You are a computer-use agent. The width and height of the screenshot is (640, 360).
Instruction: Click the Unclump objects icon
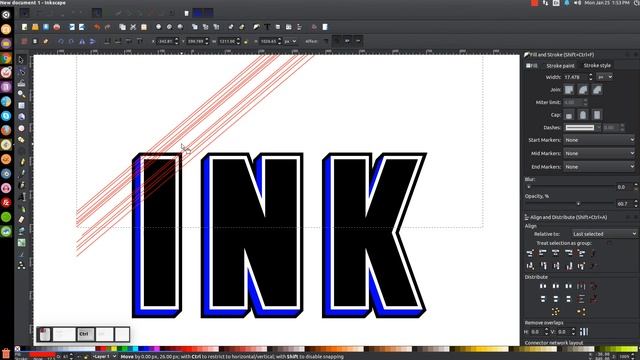582,312
